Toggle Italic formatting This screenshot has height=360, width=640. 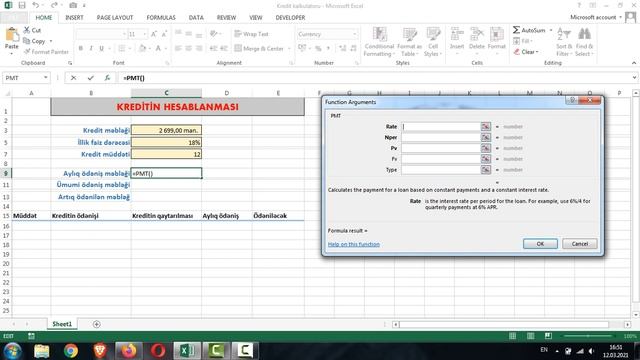(x=91, y=48)
